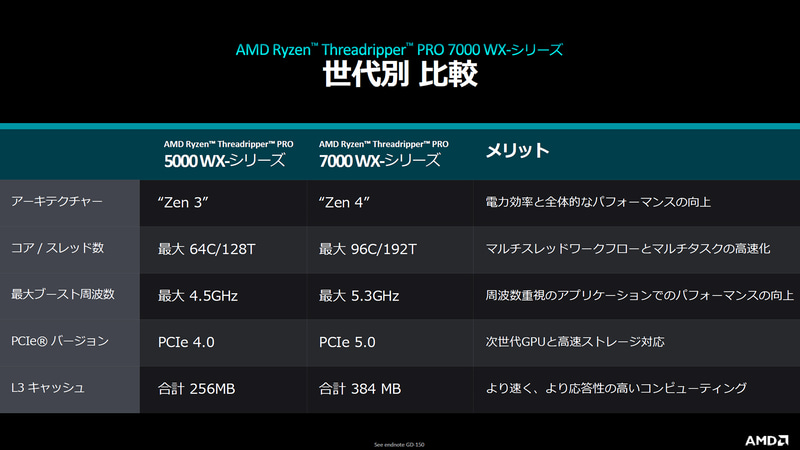Screen dimensions: 800x450
Task: Click the AMD logo in the corner
Action: coord(766,440)
